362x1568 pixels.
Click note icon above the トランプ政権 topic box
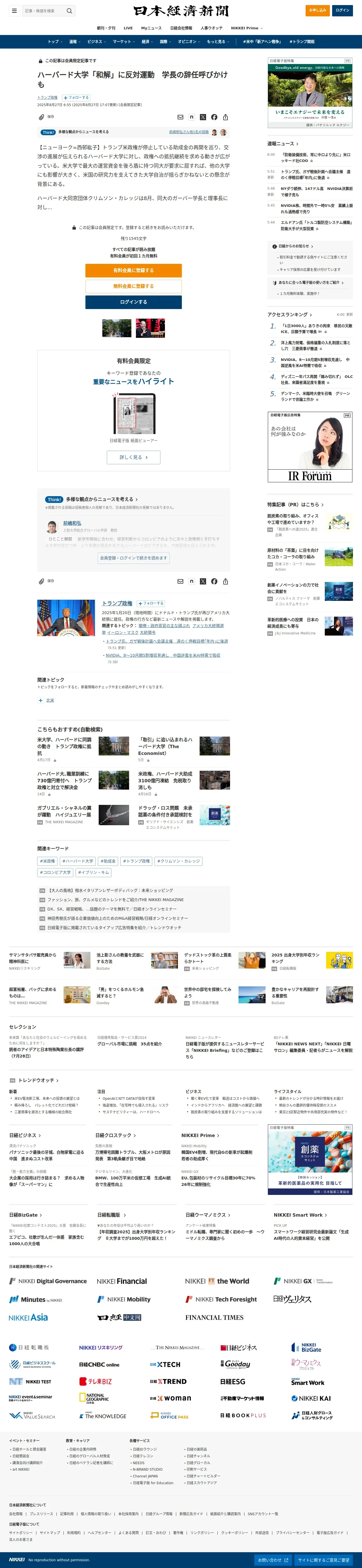tap(192, 581)
